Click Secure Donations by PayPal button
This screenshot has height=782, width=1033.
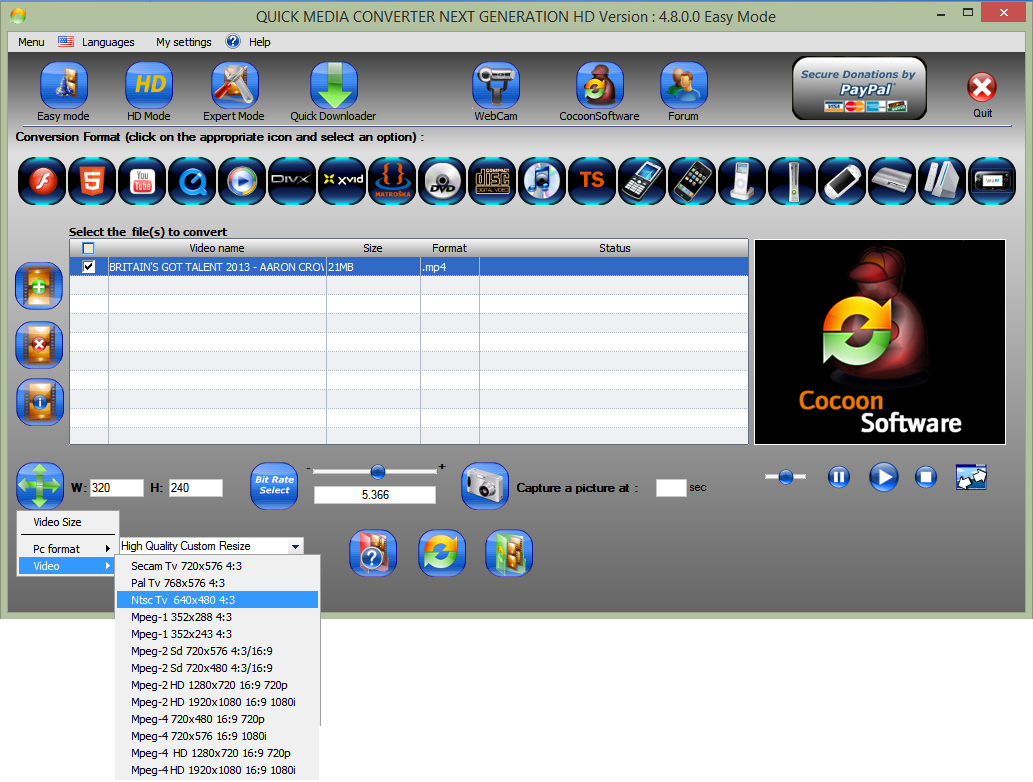[x=859, y=88]
